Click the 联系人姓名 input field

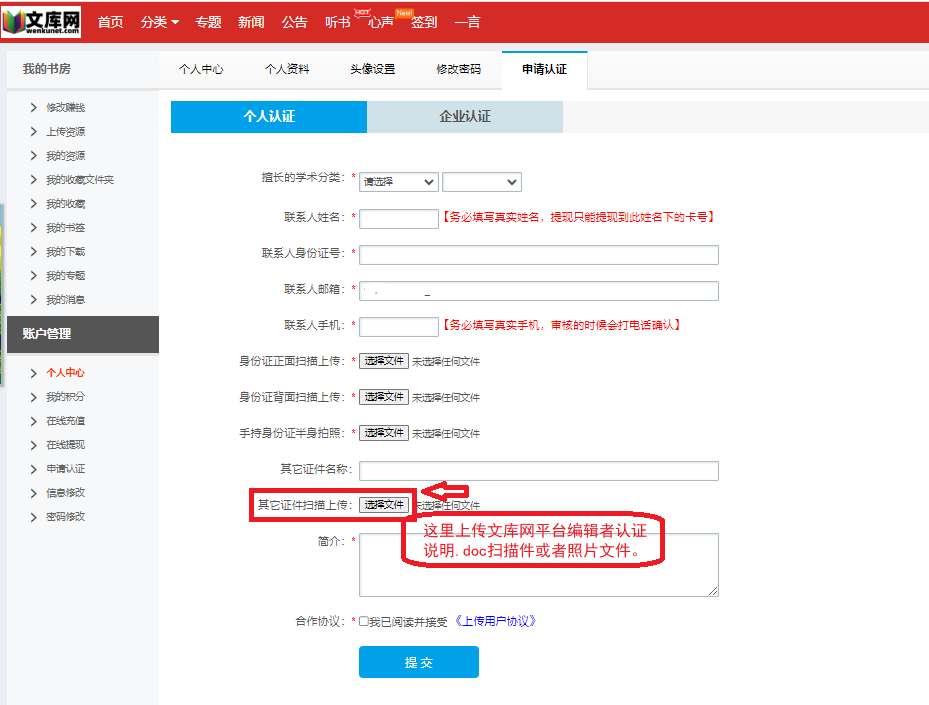(399, 219)
